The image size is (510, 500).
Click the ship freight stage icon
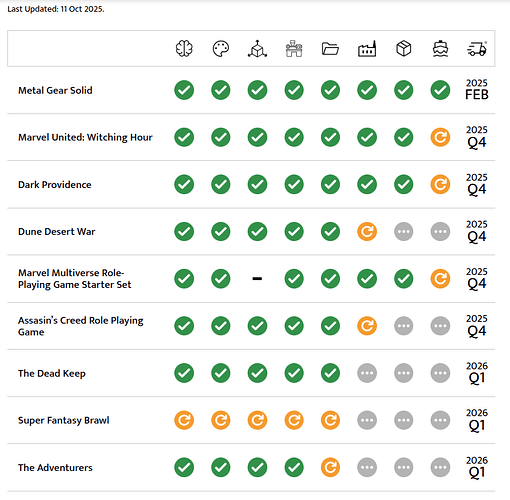440,49
